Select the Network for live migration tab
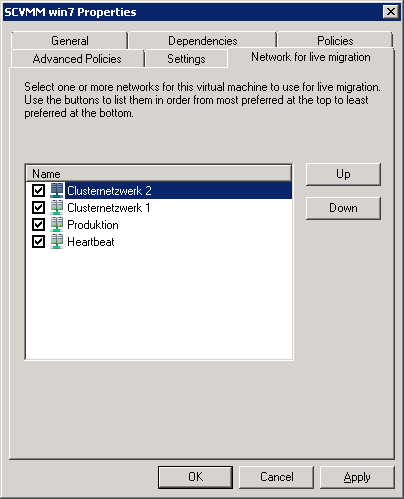 click(x=311, y=57)
